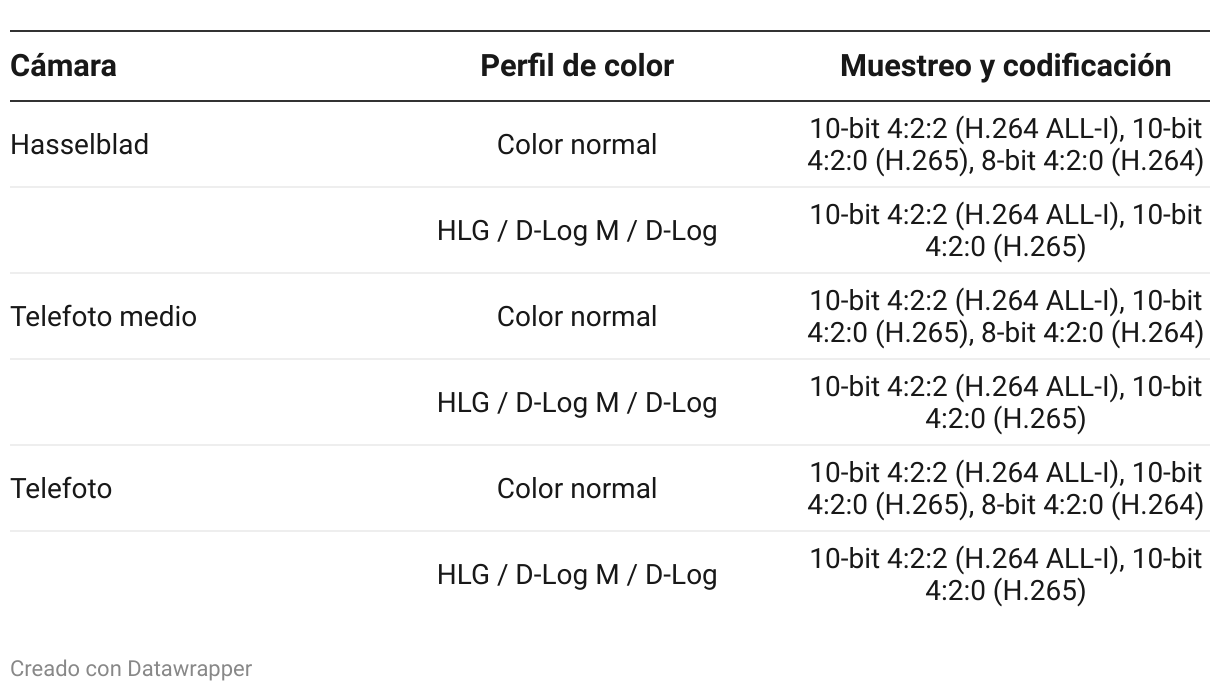Select Hasselblad Color normal sampling and encoding cell
This screenshot has height=692, width=1220.
pos(1005,145)
